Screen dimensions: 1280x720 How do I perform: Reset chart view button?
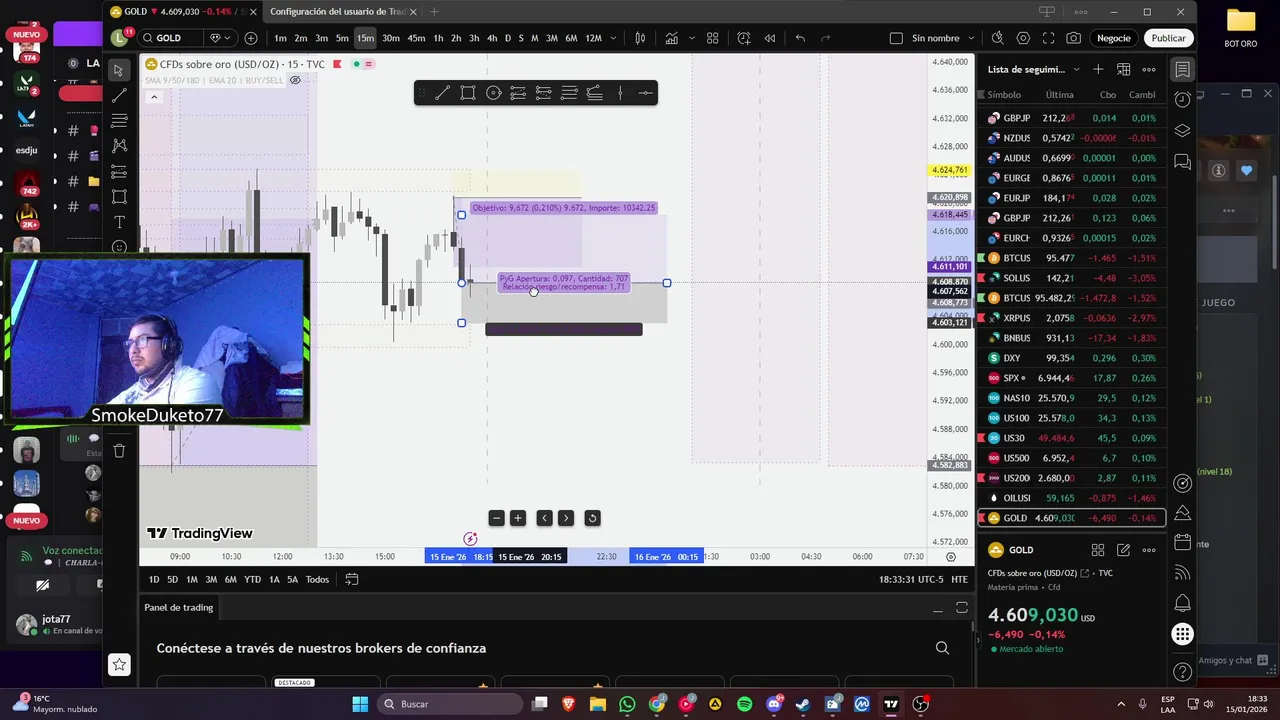592,518
